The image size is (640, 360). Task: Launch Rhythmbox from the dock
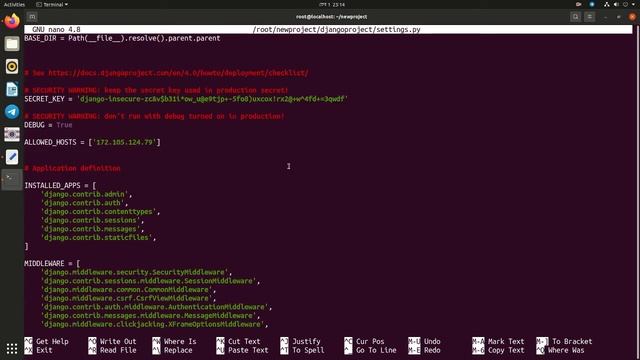[x=12, y=66]
